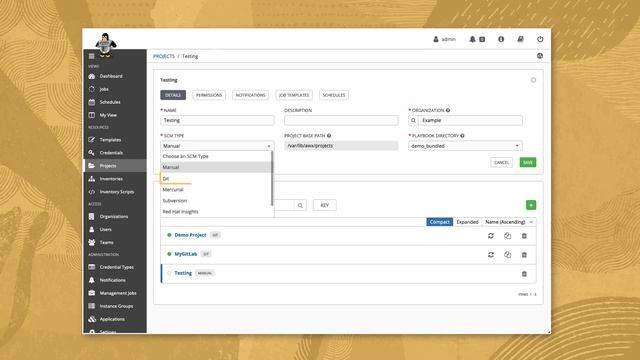The image size is (640, 360).
Task: Open the Playbook Directory dropdown
Action: click(x=465, y=146)
